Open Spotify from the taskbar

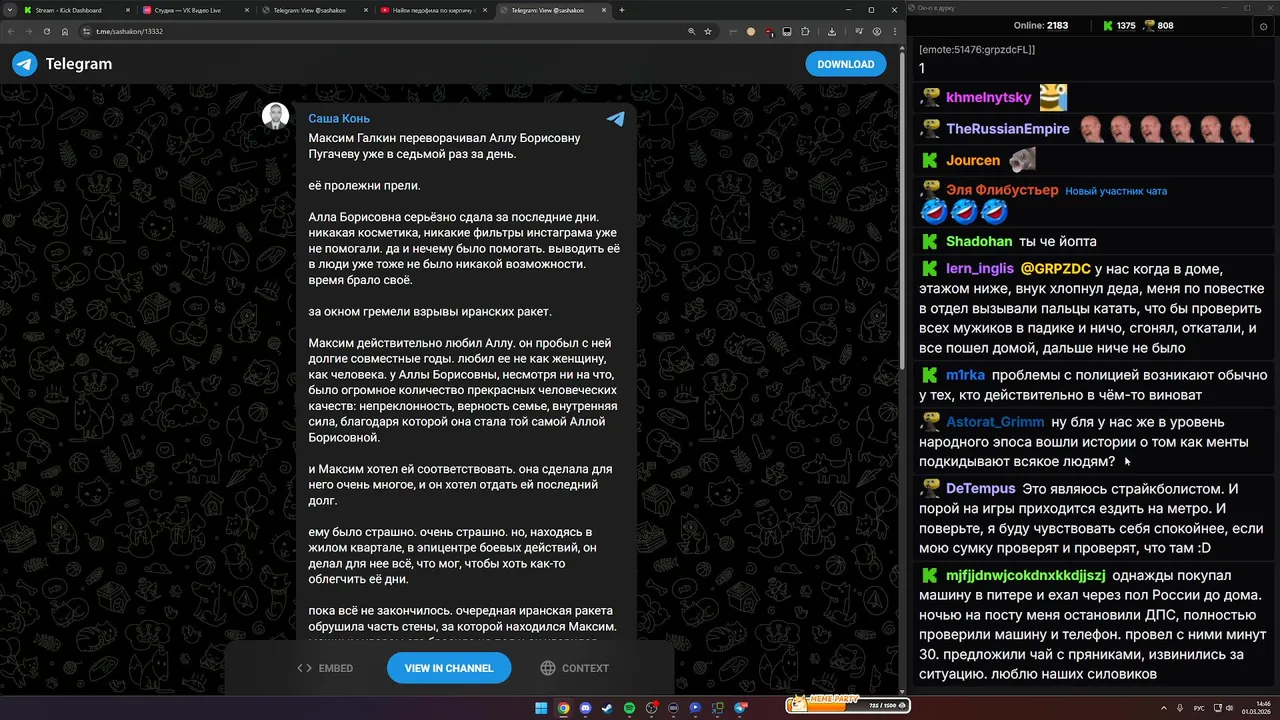pyautogui.click(x=629, y=708)
